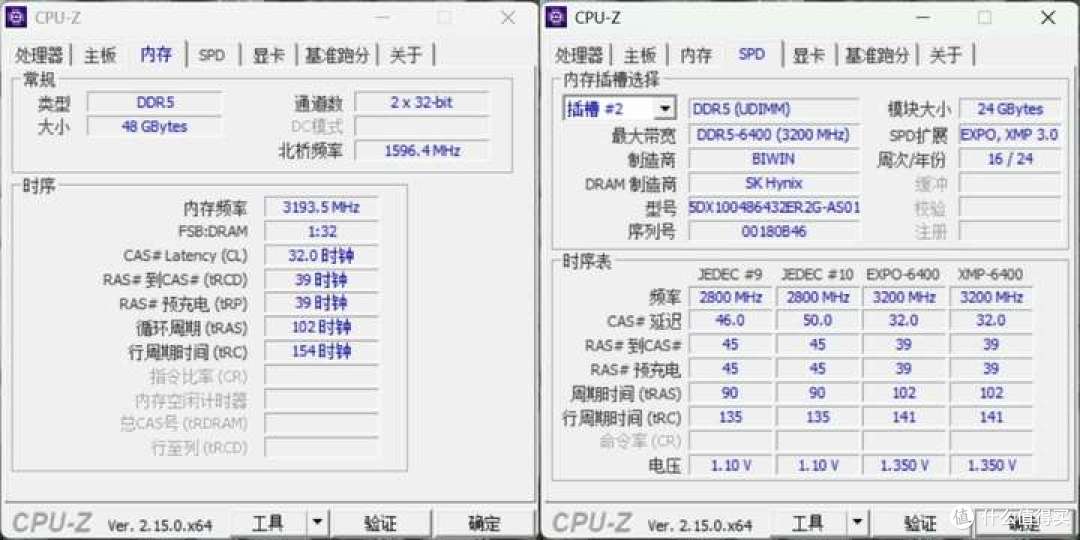The height and width of the screenshot is (540, 1080).
Task: Click the 102 时钟 tRAS field
Action: [x=321, y=327]
